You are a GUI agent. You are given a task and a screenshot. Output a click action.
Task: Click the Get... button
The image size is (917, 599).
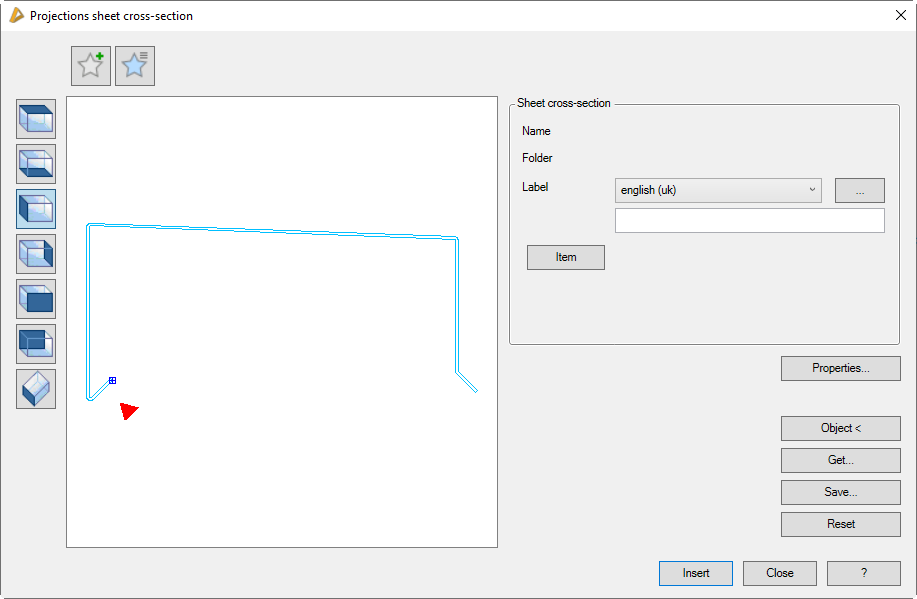[840, 460]
